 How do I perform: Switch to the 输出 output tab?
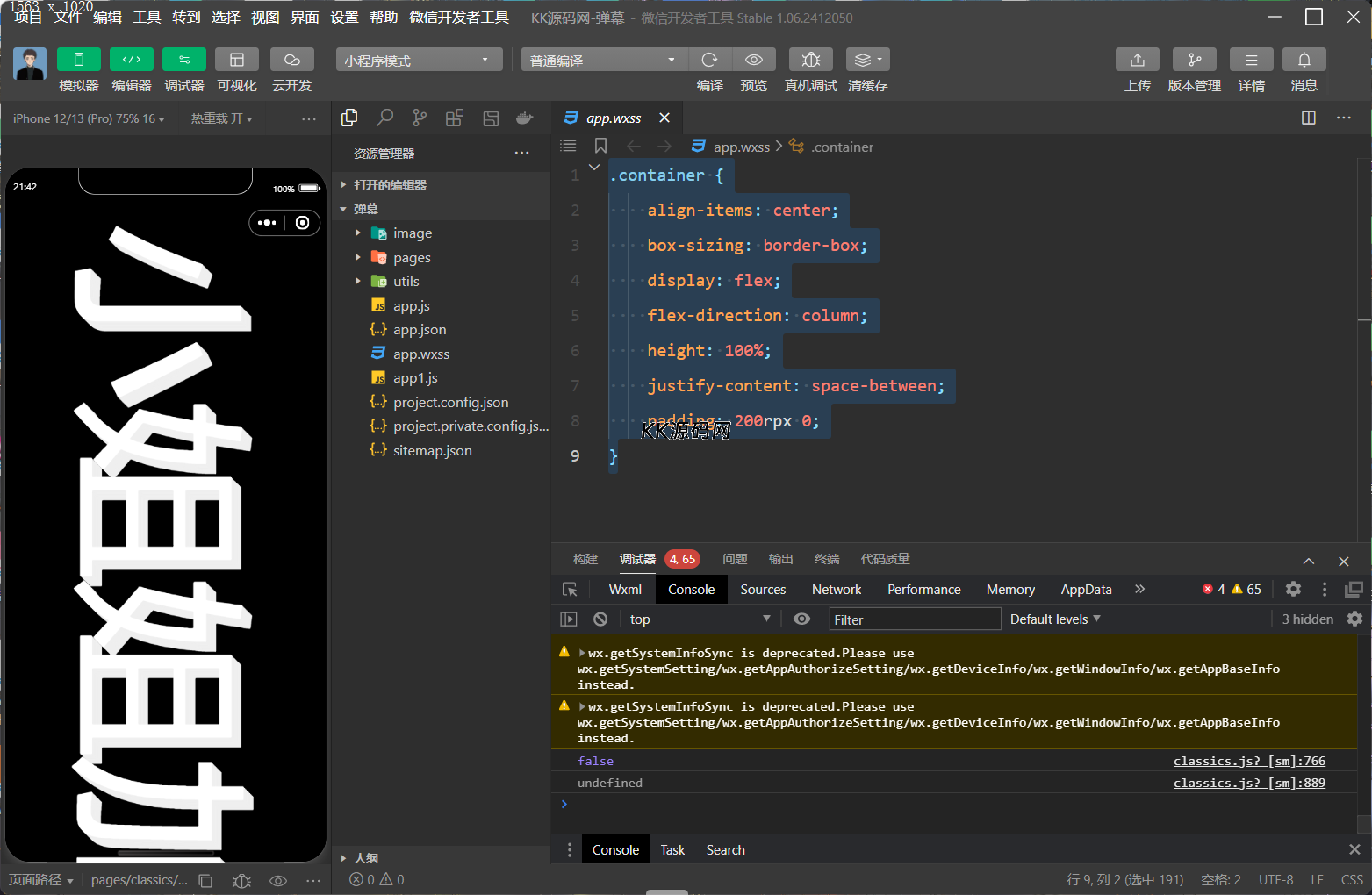[780, 559]
